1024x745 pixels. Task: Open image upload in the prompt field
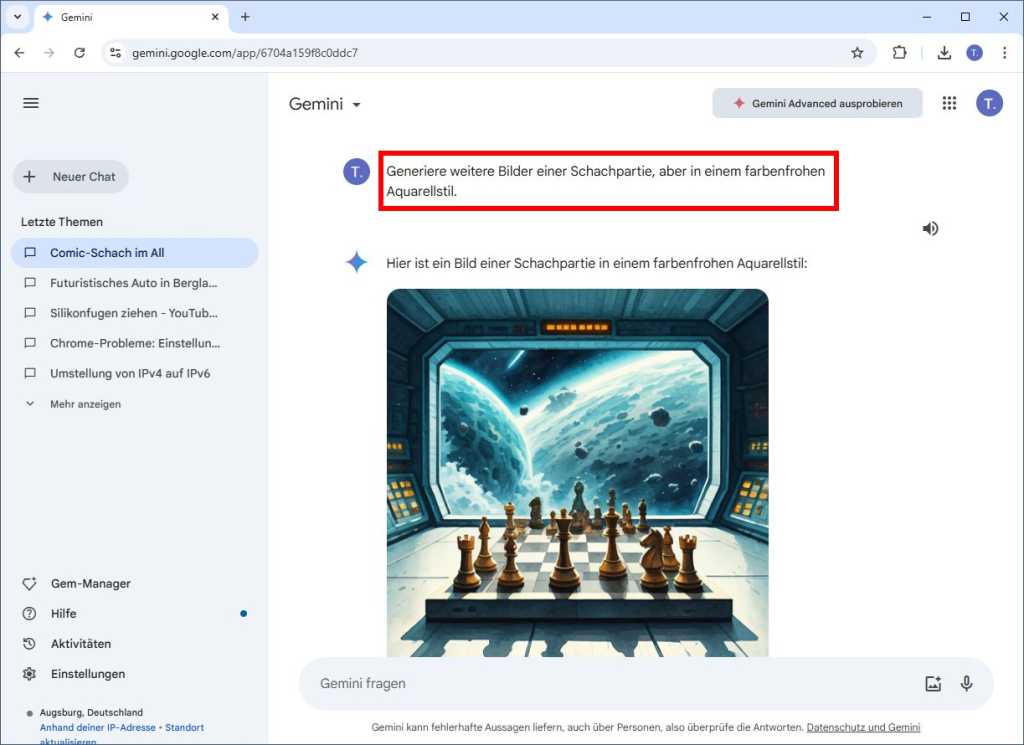point(933,683)
